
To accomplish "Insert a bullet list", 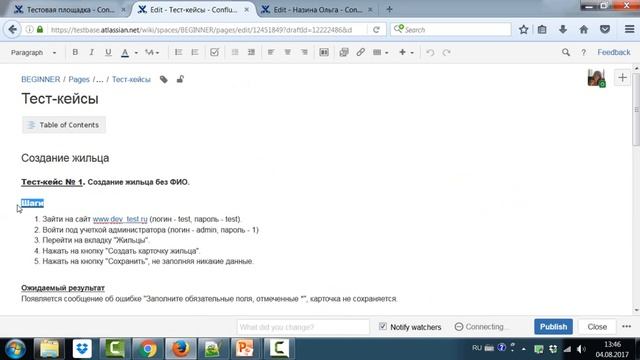I will point(178,52).
